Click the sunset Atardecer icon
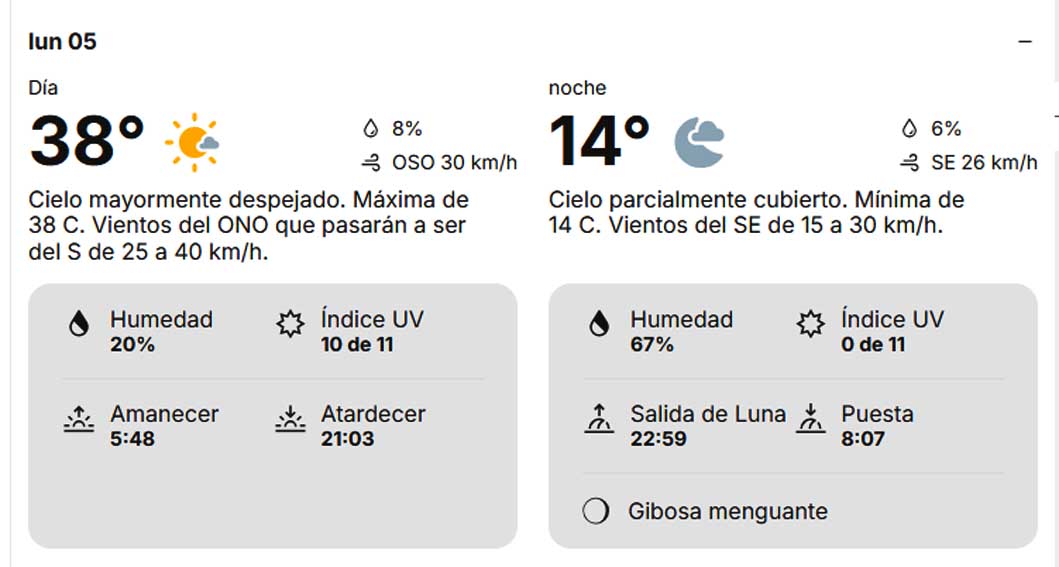 pos(290,421)
